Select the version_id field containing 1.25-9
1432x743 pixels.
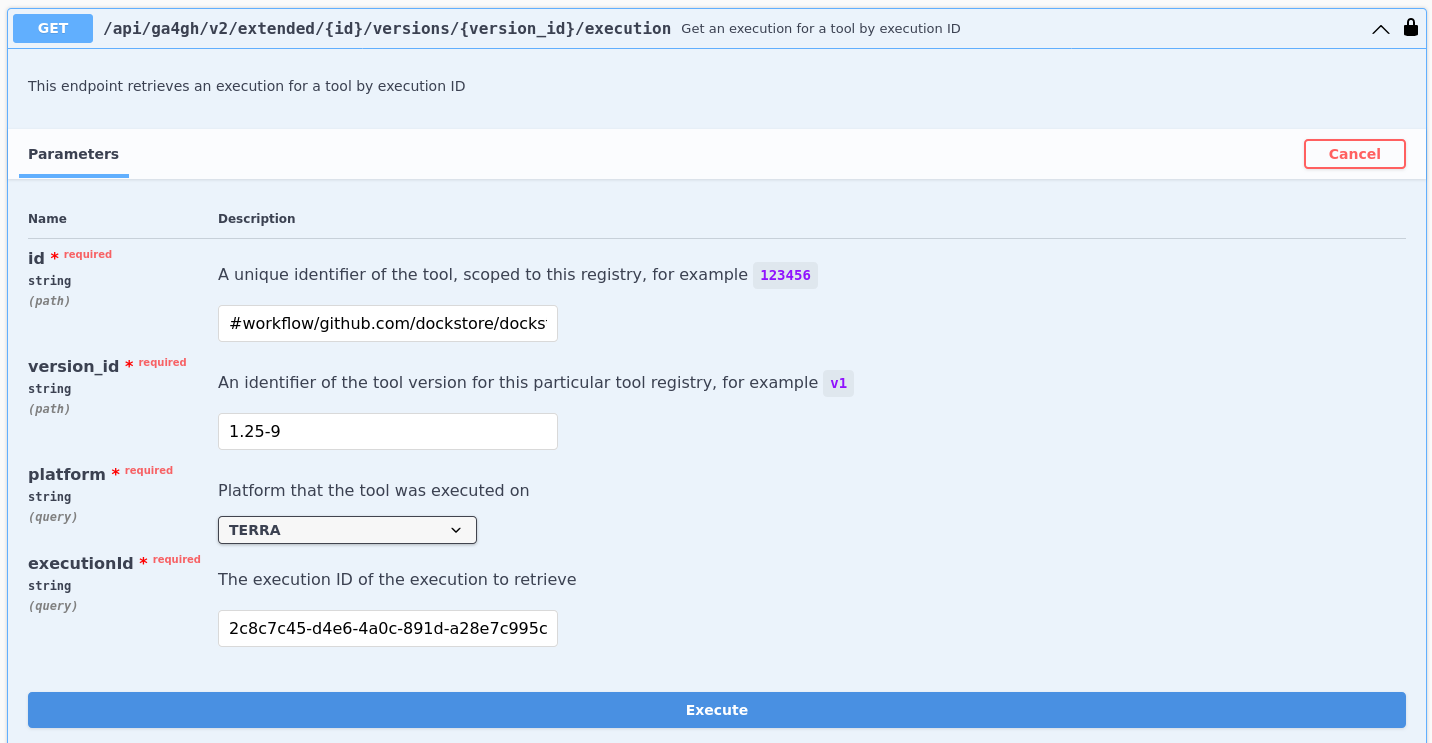point(387,431)
